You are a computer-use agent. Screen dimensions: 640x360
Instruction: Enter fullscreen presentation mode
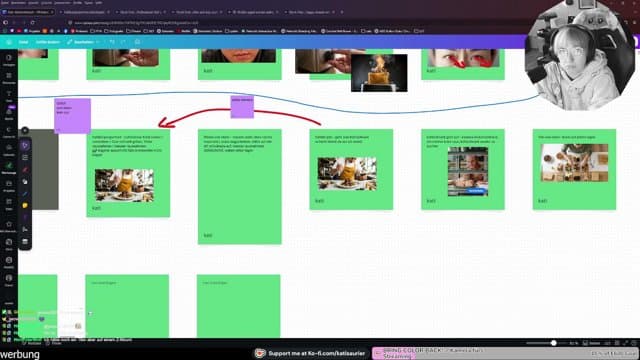click(625, 343)
